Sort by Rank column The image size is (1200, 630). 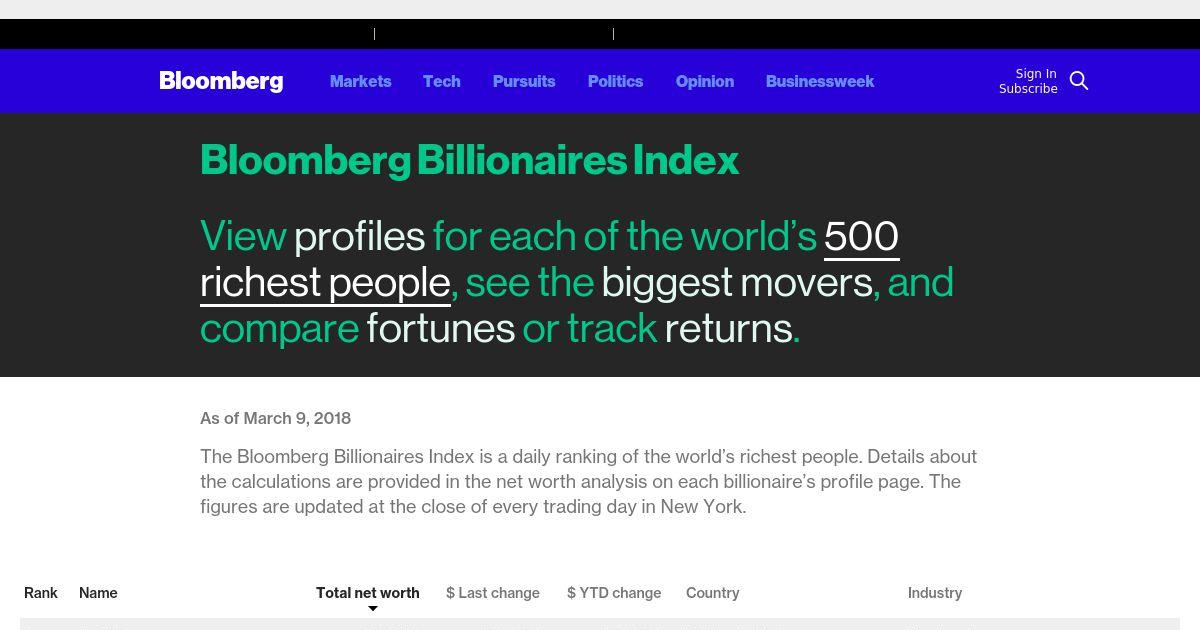(41, 593)
